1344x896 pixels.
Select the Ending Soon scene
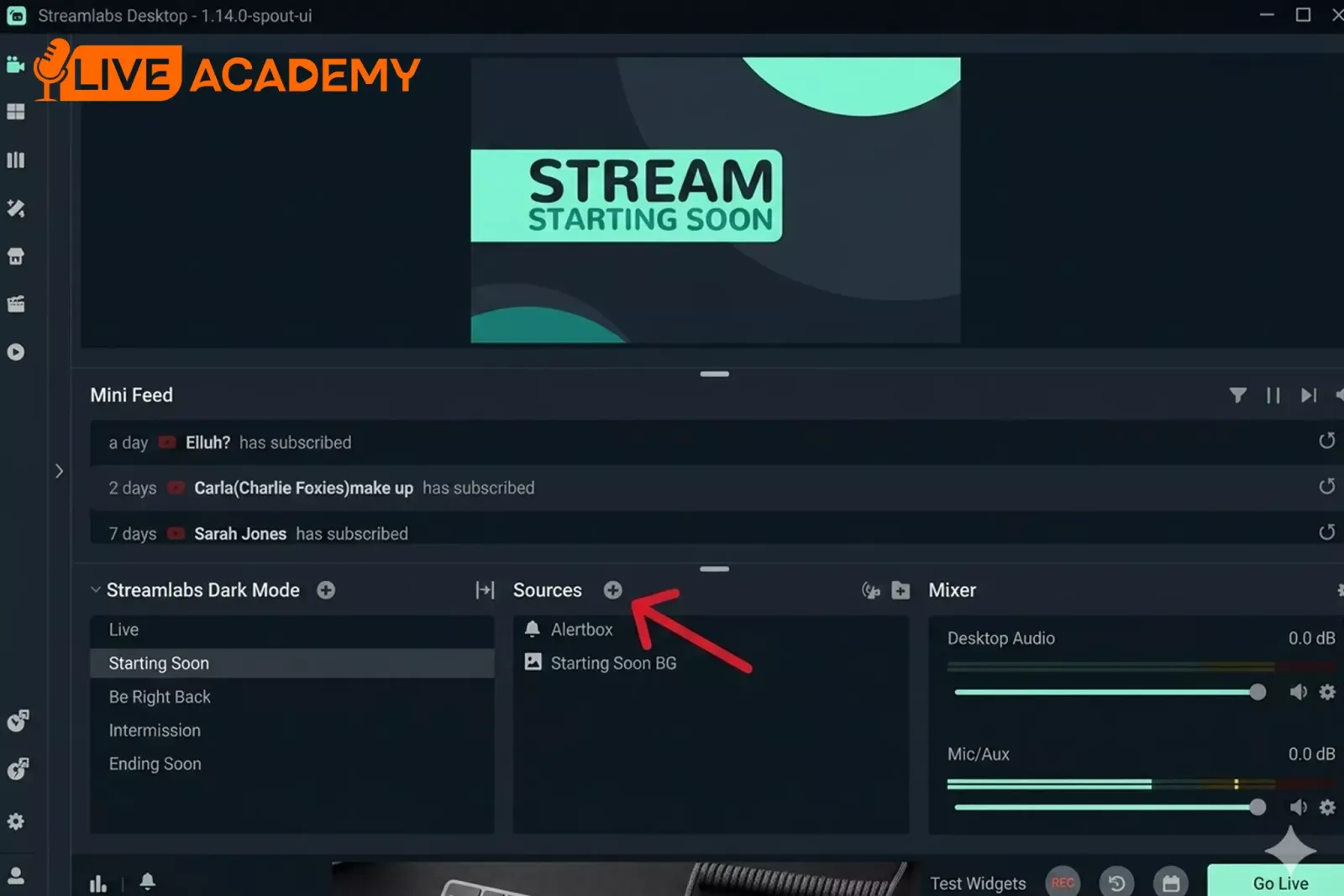click(292, 764)
